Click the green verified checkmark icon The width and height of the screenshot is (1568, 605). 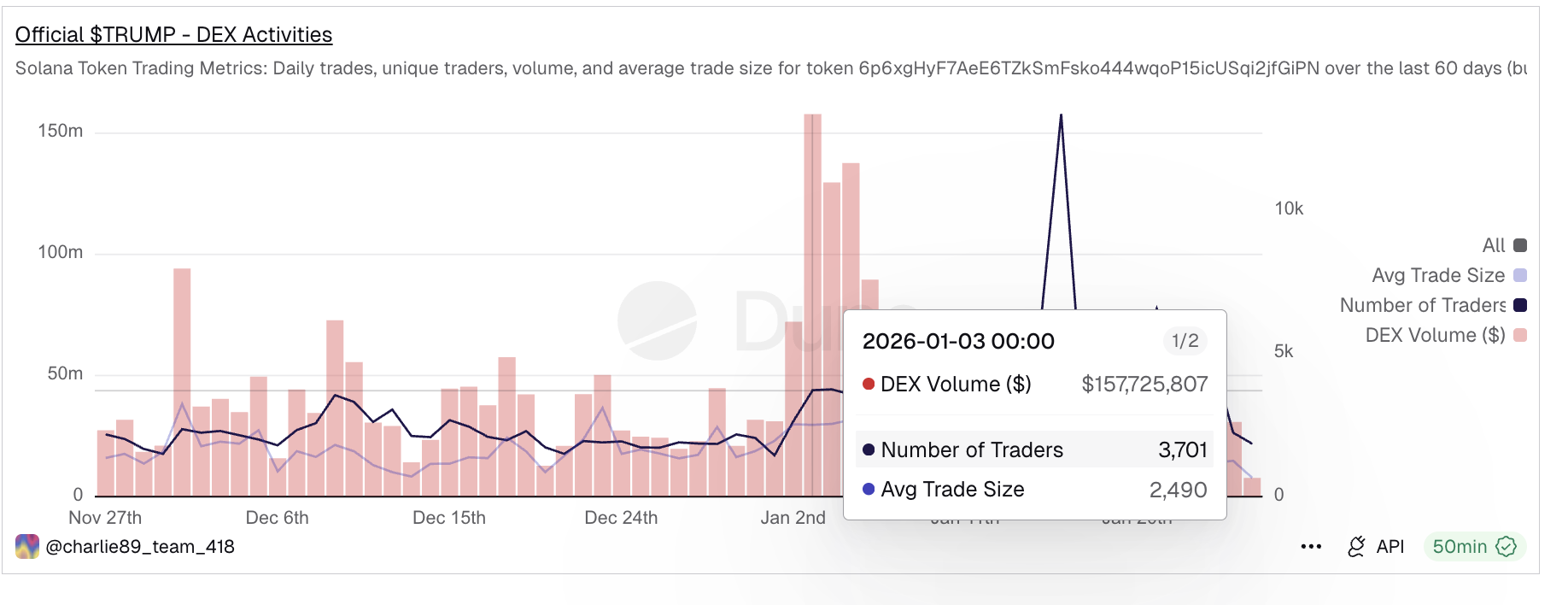tap(1507, 547)
